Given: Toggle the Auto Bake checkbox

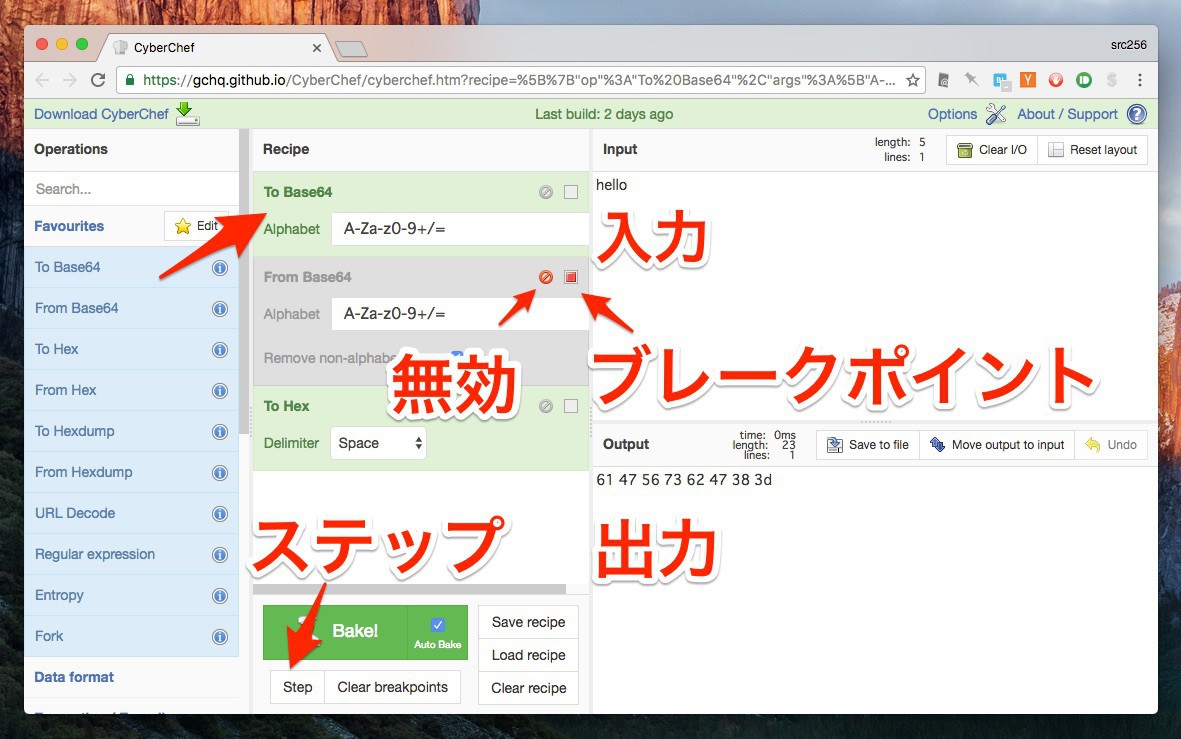Looking at the screenshot, I should 438,624.
